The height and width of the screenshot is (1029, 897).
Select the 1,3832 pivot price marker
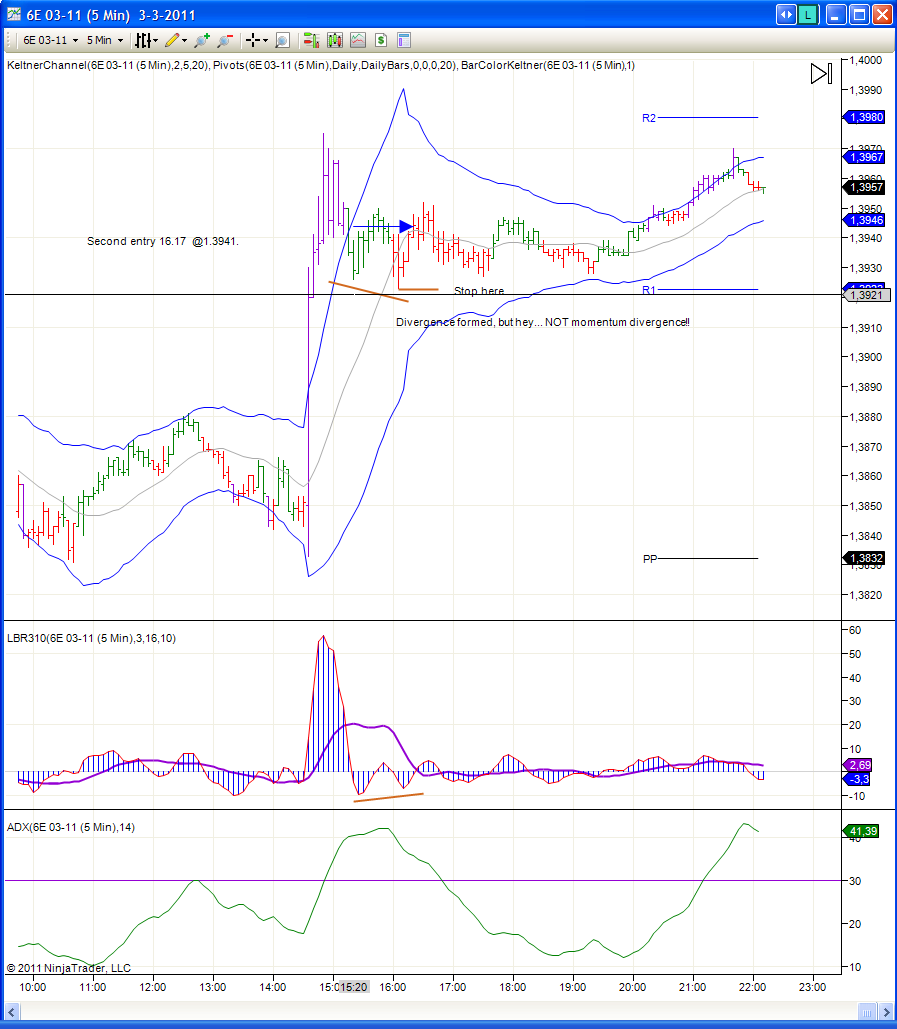tap(864, 558)
